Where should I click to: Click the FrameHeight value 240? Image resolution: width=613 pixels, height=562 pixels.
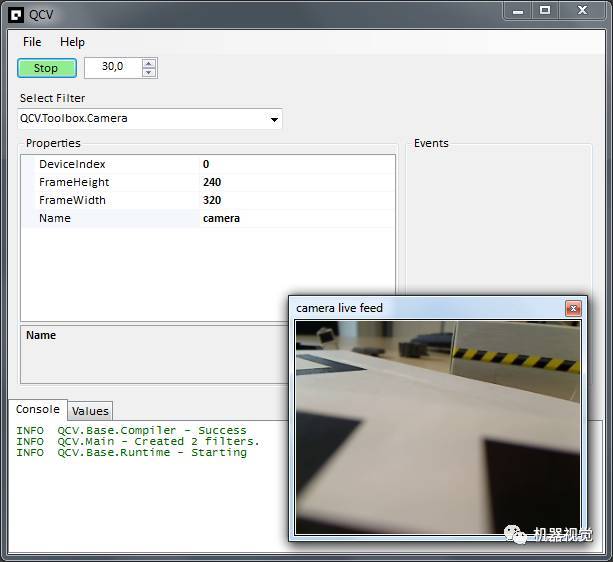212,182
